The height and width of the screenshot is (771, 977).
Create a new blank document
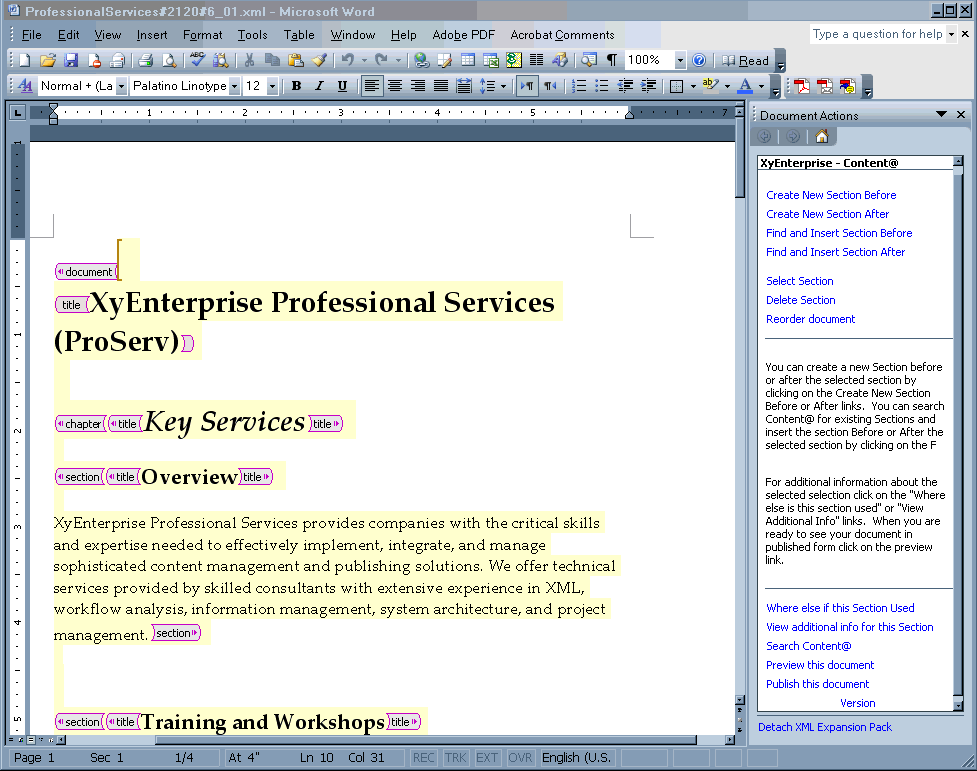[x=24, y=60]
